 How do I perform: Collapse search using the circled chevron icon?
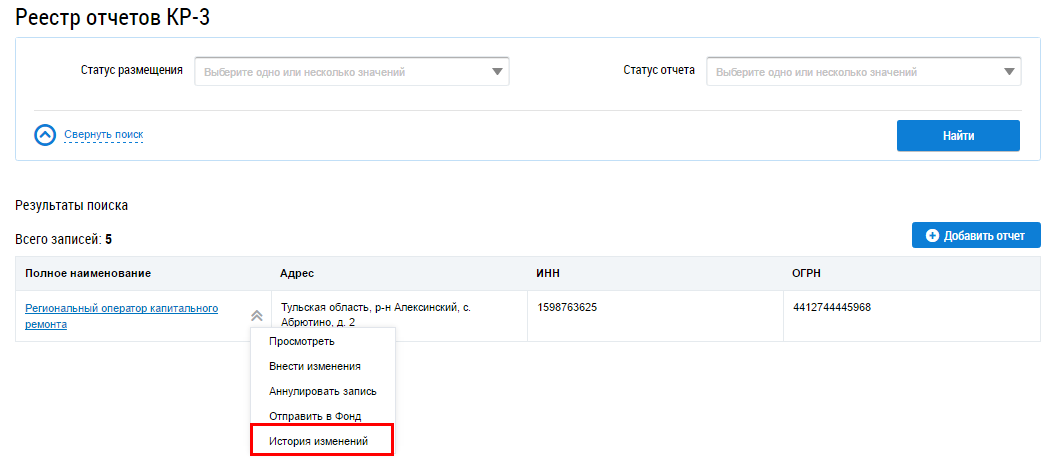(45, 135)
